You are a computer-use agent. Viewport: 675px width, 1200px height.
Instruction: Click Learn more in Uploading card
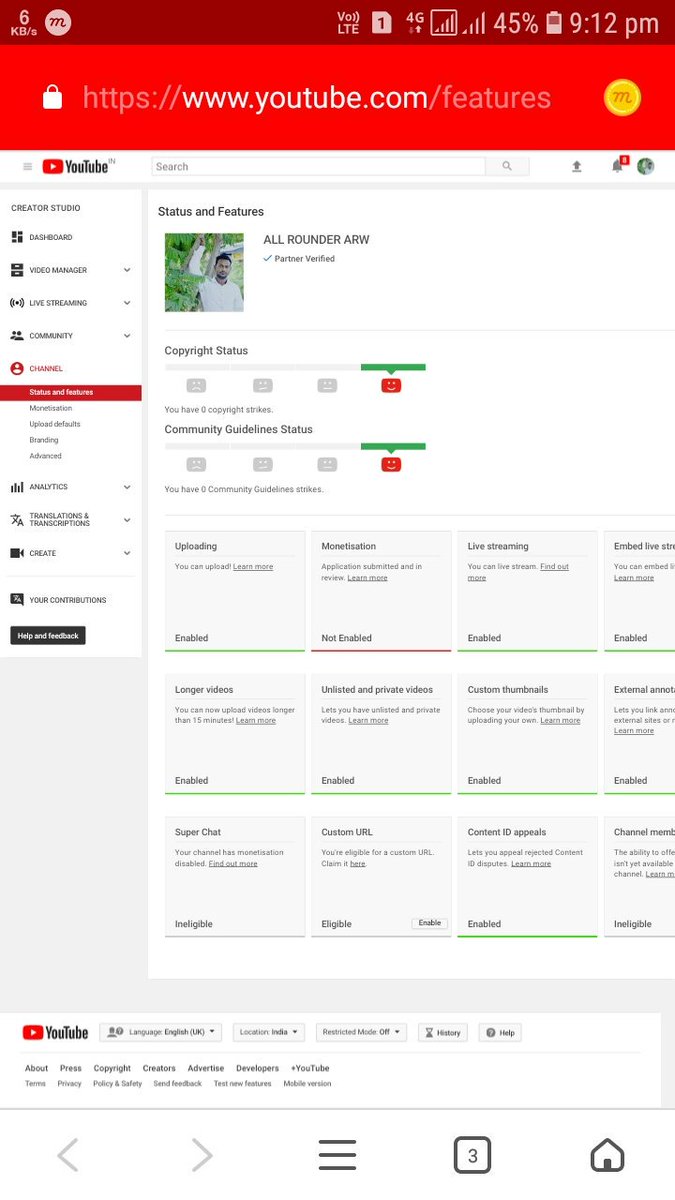253,567
